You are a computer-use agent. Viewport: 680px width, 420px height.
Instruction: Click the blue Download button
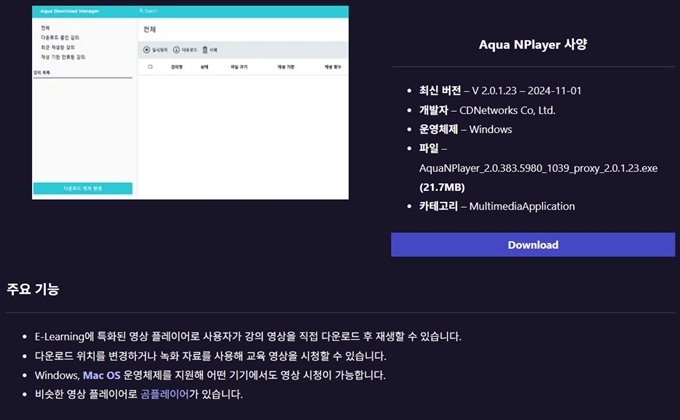(533, 245)
